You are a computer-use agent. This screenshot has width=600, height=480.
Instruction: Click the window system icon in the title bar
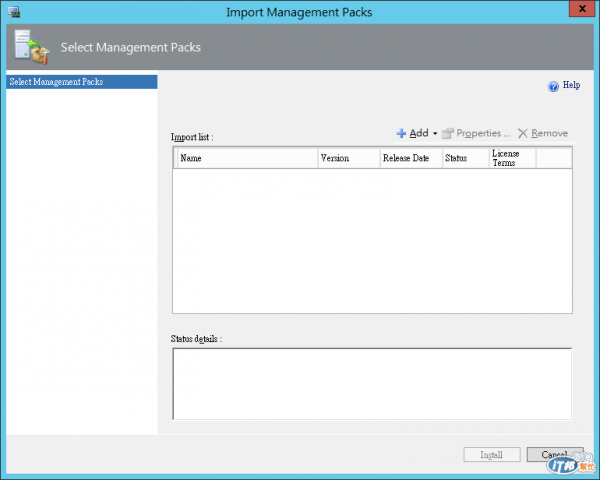pos(14,12)
